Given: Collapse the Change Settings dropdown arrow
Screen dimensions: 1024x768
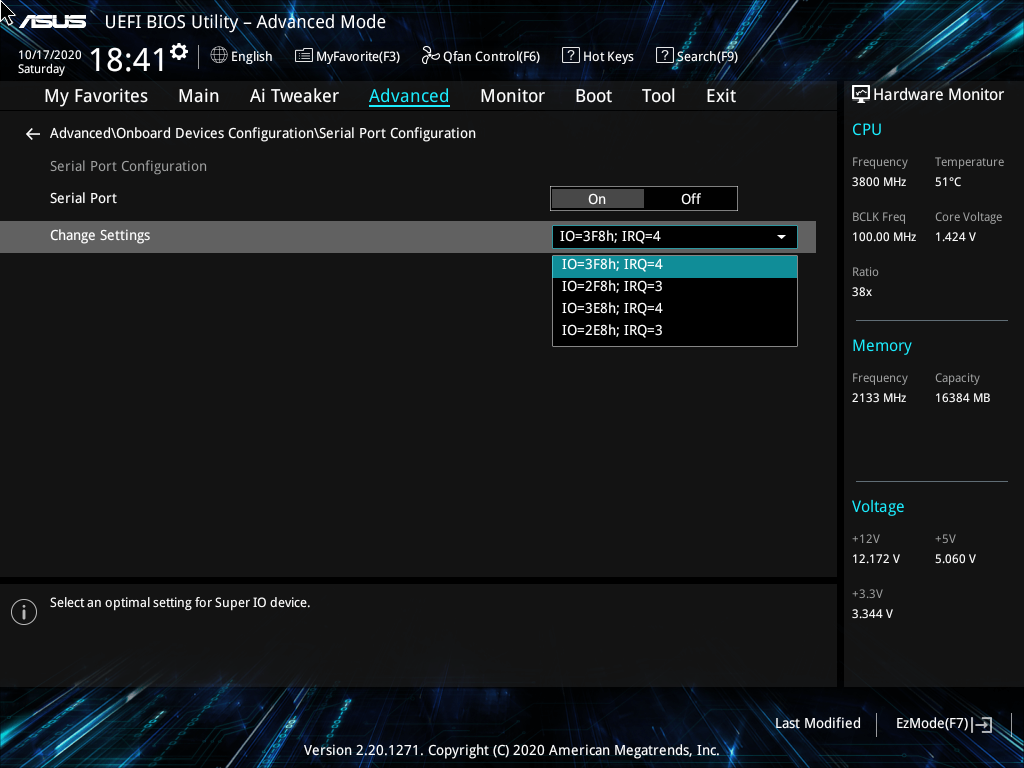Looking at the screenshot, I should point(781,237).
